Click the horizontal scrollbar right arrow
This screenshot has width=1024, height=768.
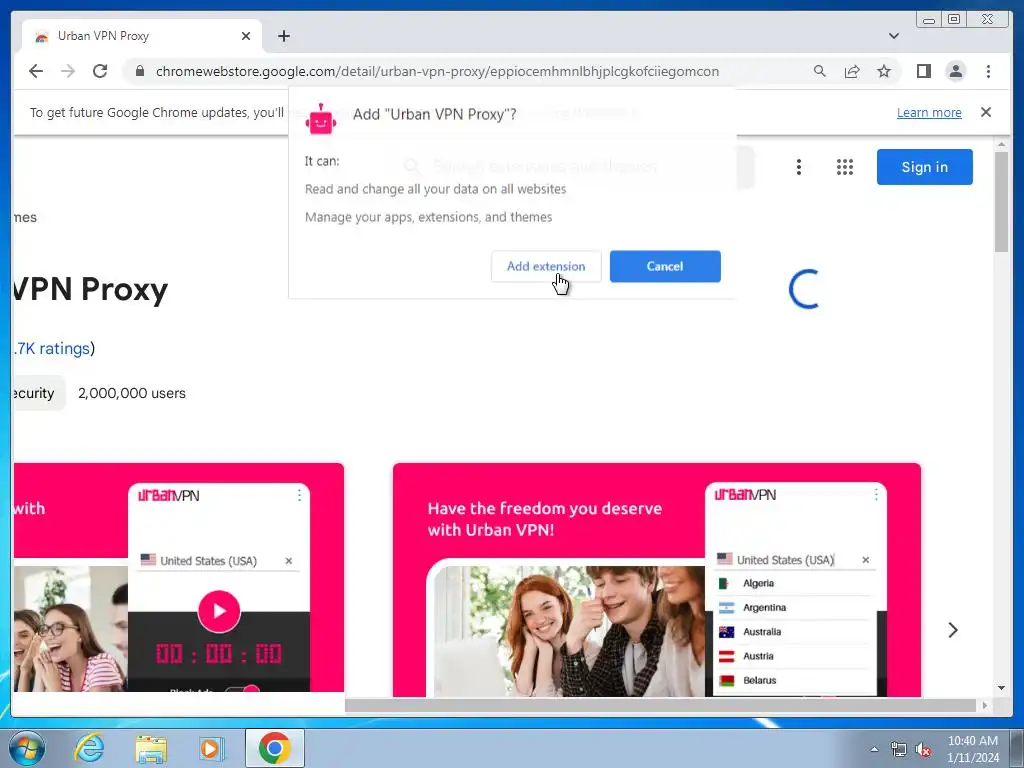coord(985,705)
